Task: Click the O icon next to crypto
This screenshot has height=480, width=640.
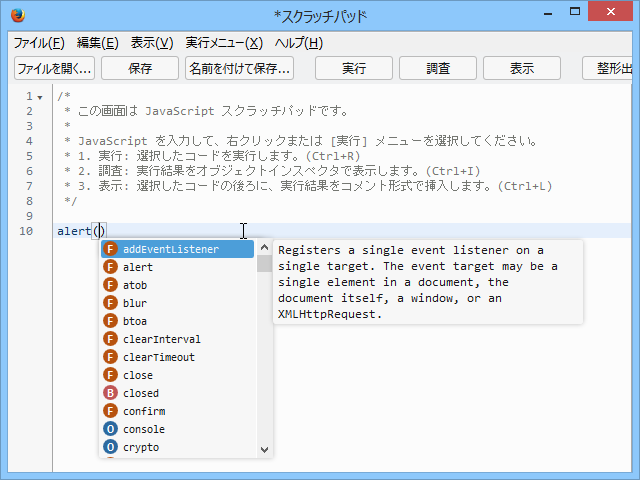Action: point(110,447)
